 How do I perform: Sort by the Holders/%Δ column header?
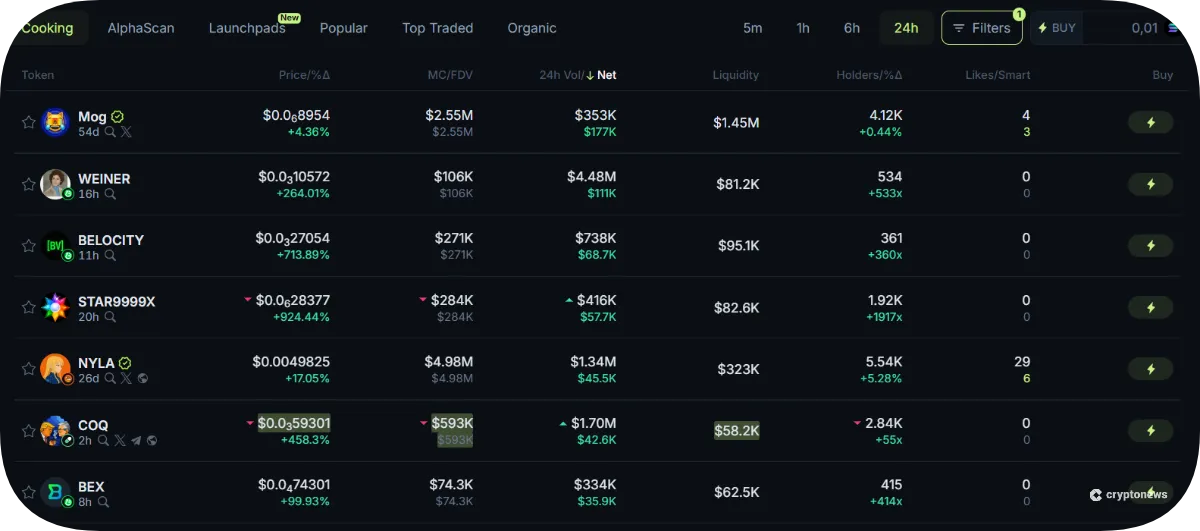point(869,75)
